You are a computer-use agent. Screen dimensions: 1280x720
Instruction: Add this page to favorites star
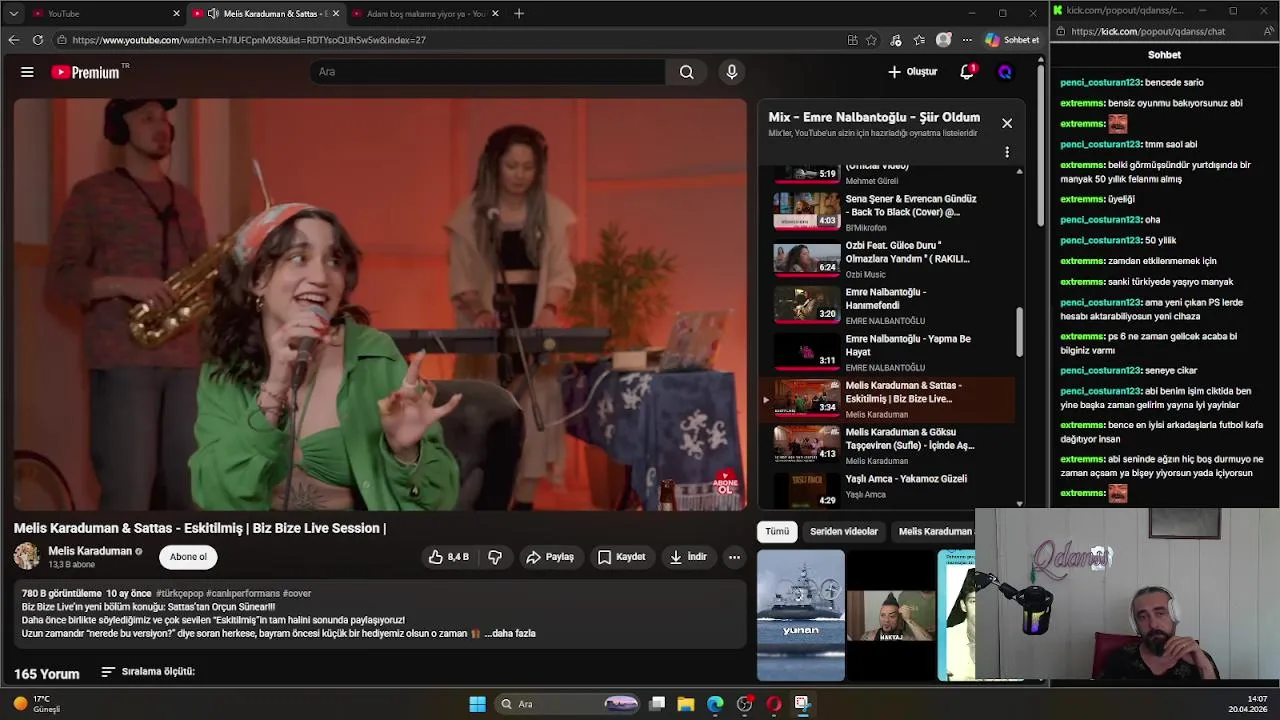coord(871,40)
